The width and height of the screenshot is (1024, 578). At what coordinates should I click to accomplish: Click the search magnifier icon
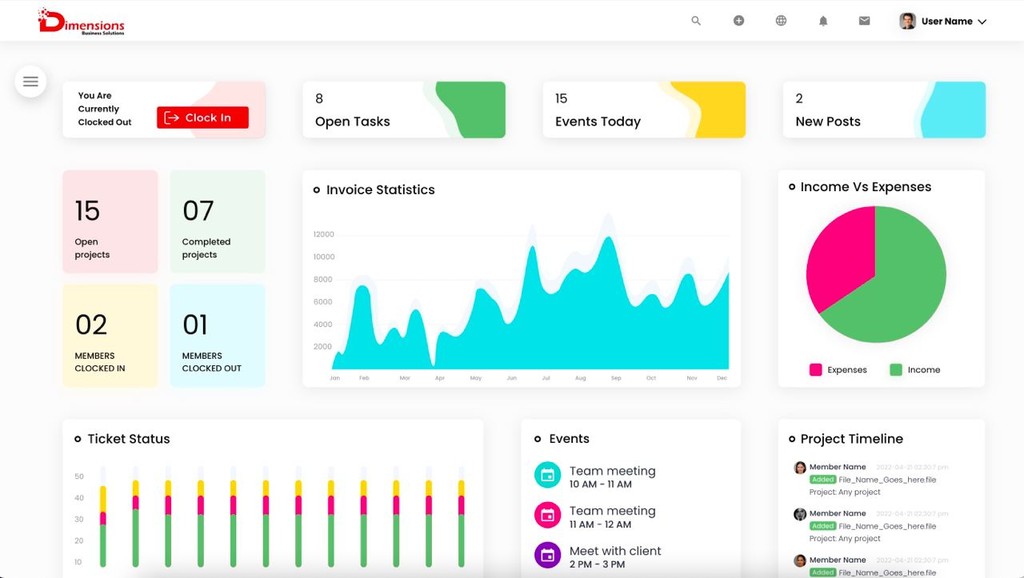(696, 21)
